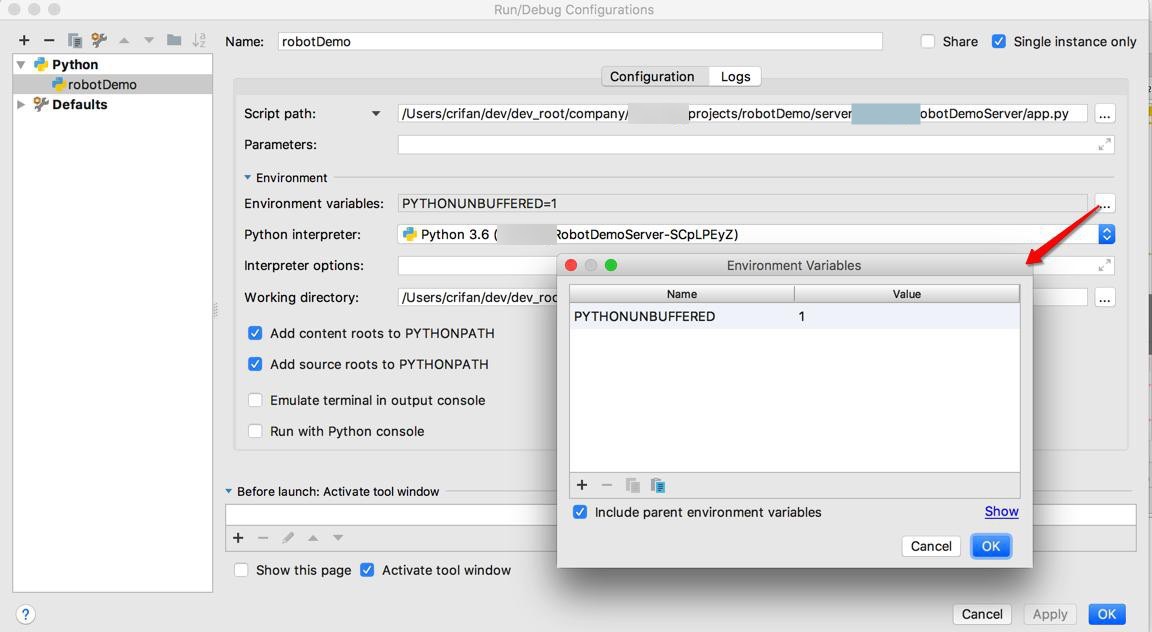Image resolution: width=1152 pixels, height=632 pixels.
Task: Select the robotDemo configuration in tree
Action: (x=102, y=84)
